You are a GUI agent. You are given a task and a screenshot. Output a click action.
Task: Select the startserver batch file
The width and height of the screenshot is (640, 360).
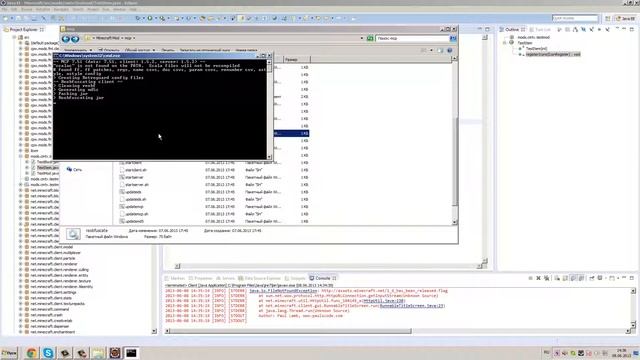pyautogui.click(x=134, y=177)
